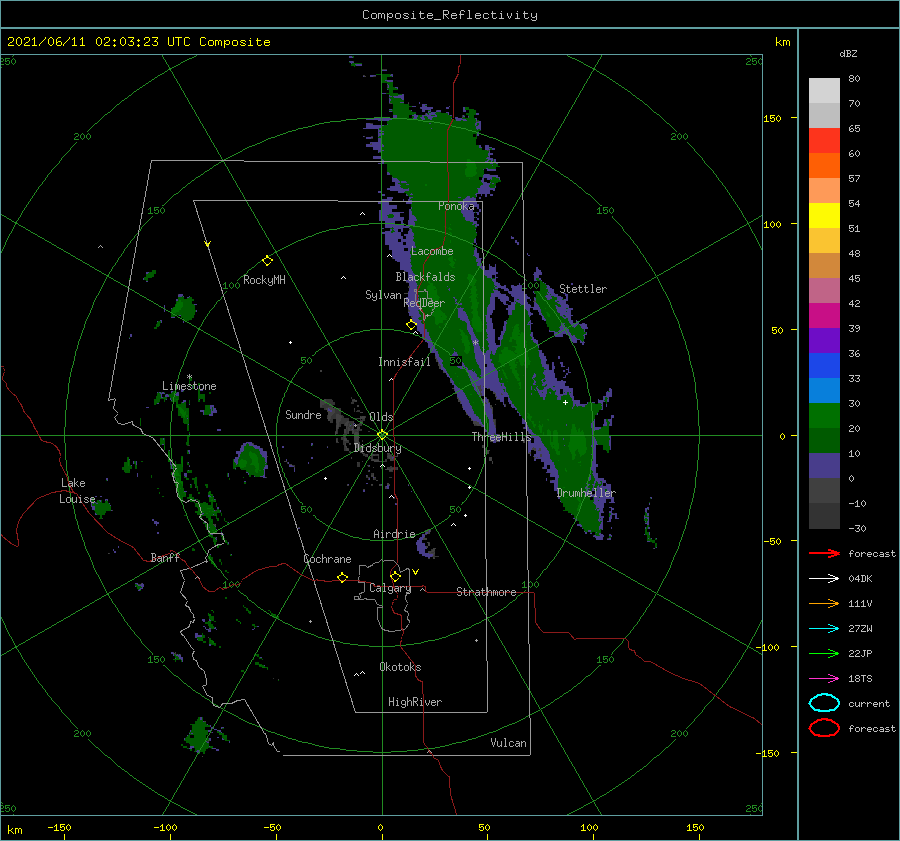Click the yellow 51 dBZ color swatch
The image size is (900, 841).
click(x=824, y=216)
